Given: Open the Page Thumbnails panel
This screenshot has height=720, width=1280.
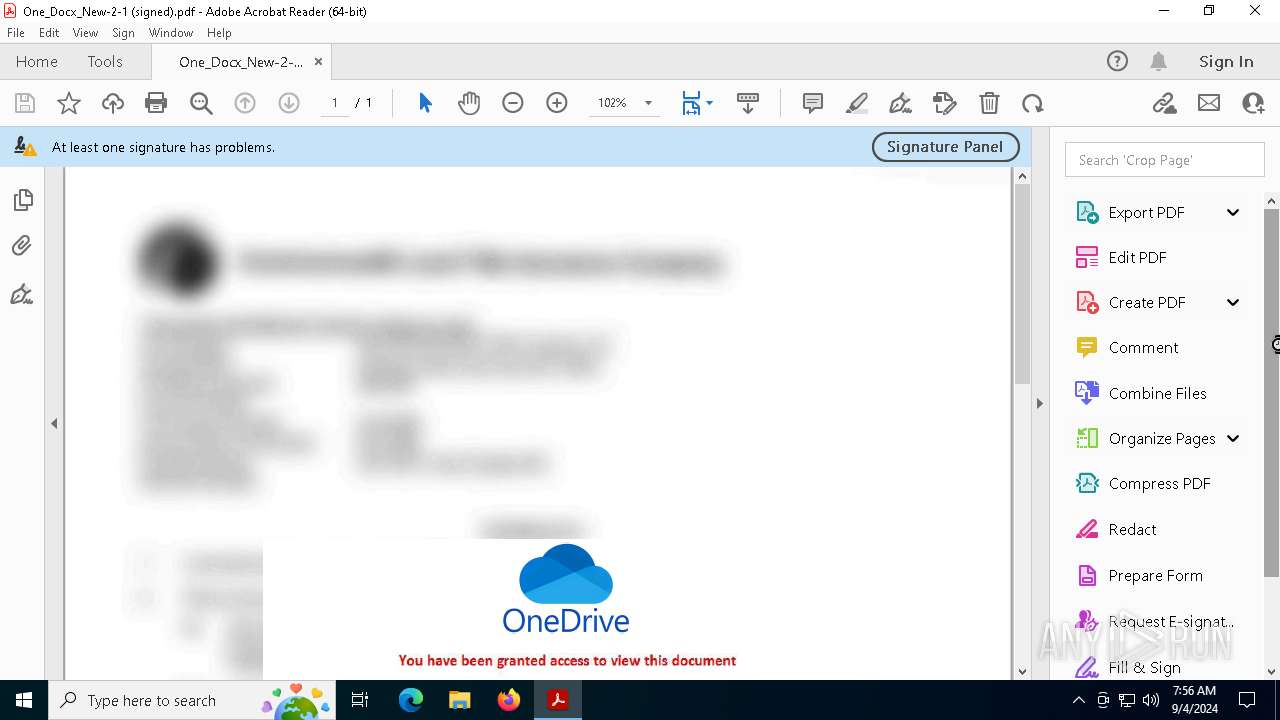Looking at the screenshot, I should pos(23,200).
